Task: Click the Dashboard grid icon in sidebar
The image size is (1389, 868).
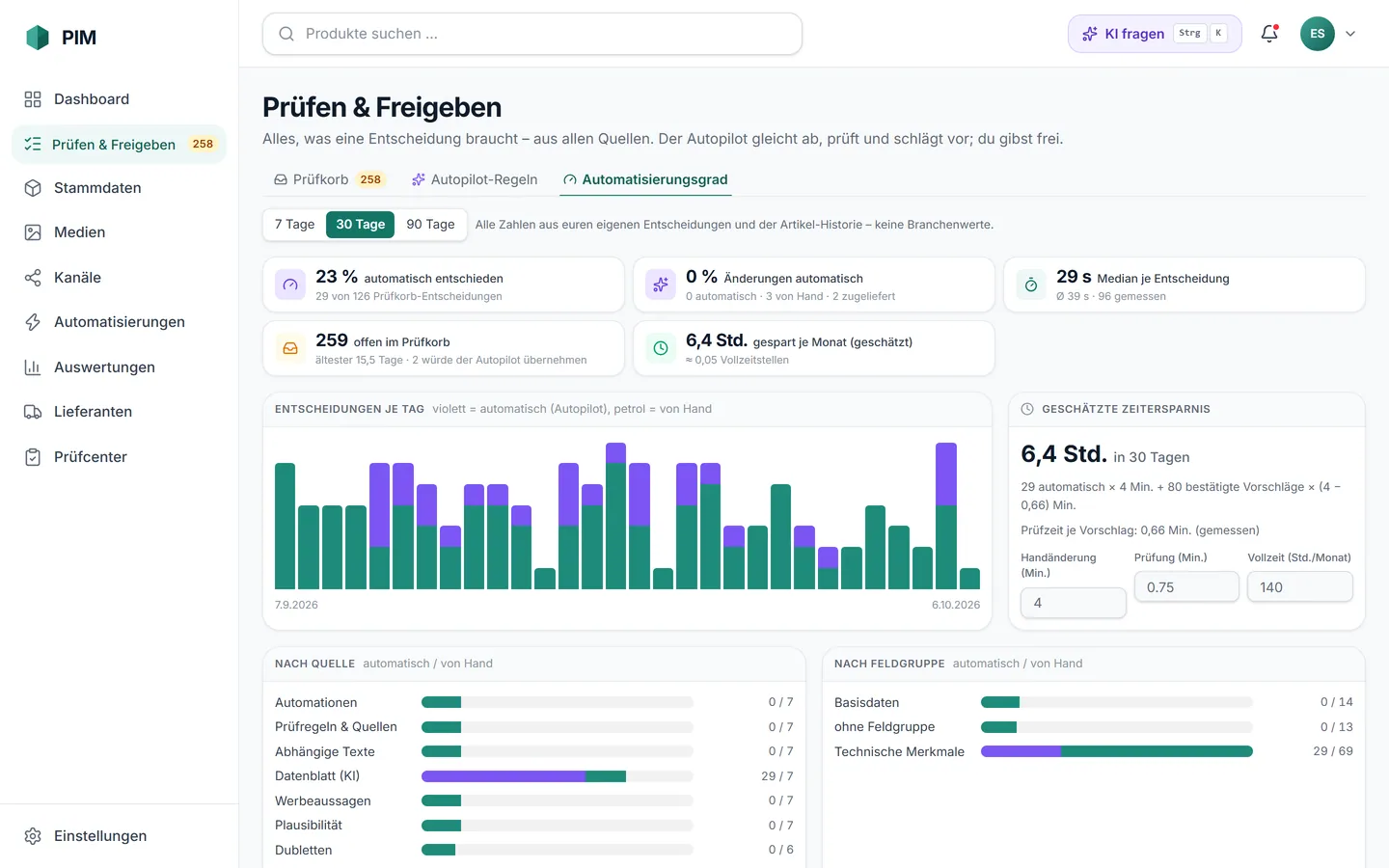Action: click(x=33, y=99)
